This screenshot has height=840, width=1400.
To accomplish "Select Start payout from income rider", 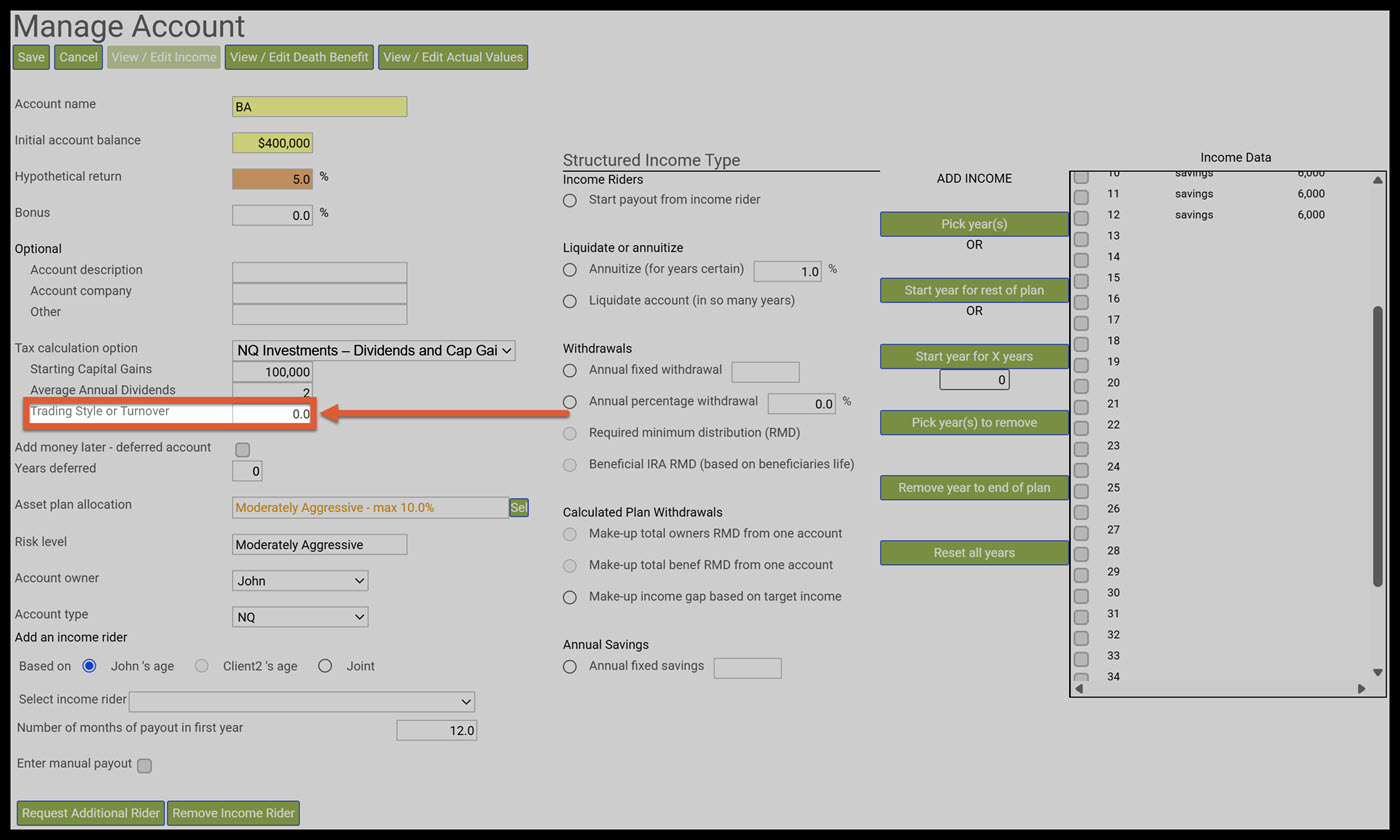I will click(x=570, y=200).
